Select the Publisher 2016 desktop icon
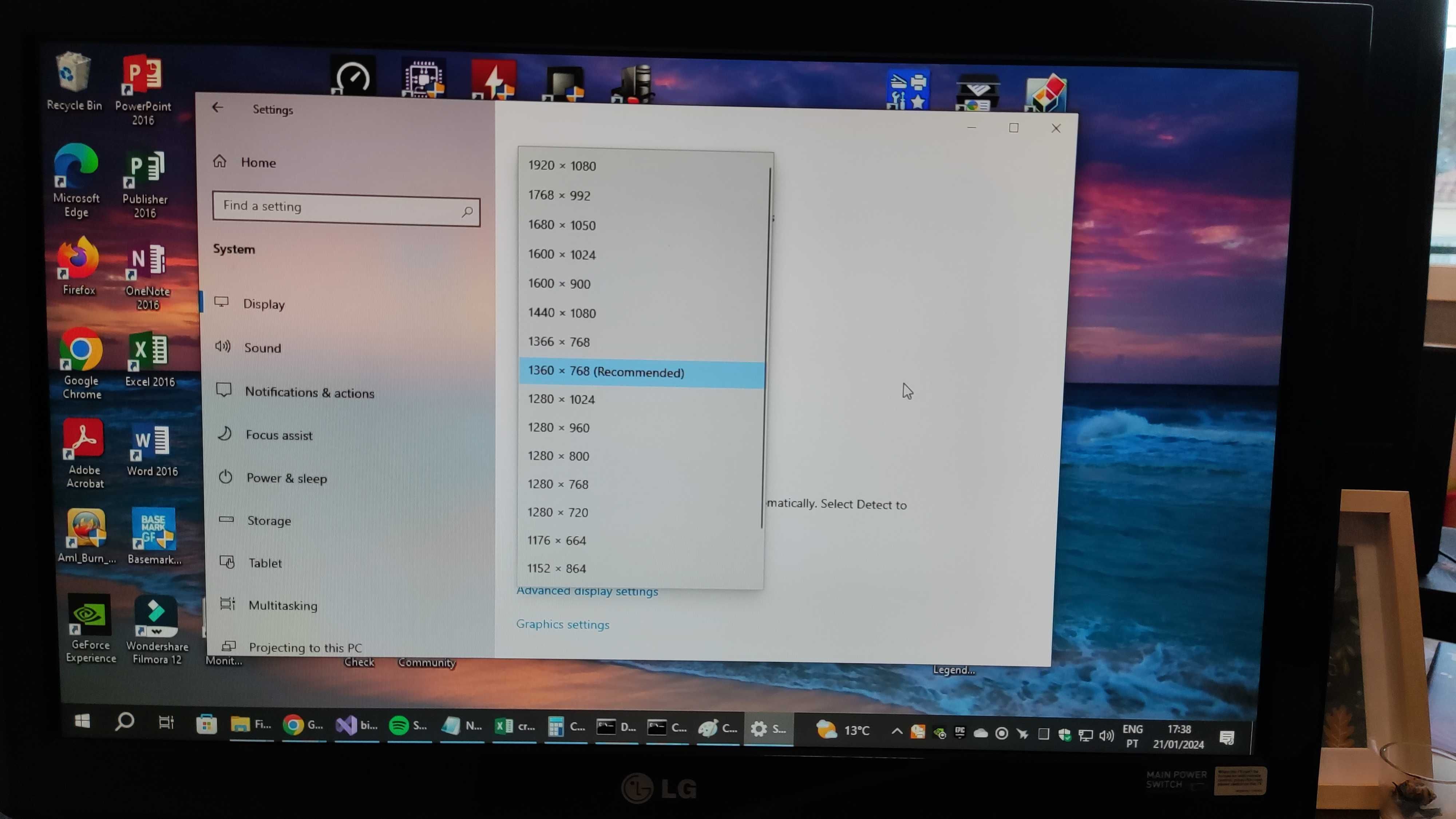The width and height of the screenshot is (1456, 819). click(145, 184)
